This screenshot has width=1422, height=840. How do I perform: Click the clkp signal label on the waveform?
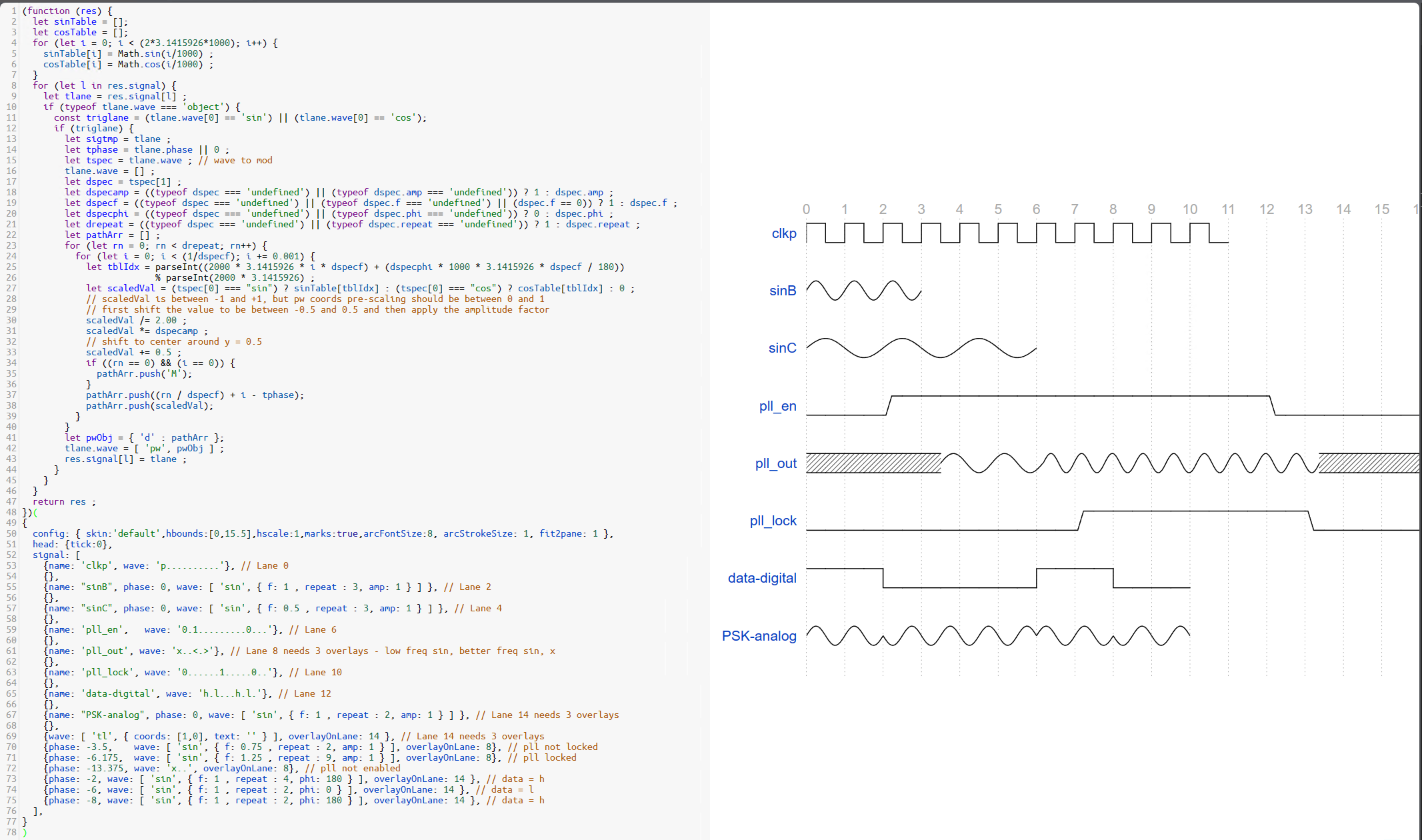click(783, 233)
